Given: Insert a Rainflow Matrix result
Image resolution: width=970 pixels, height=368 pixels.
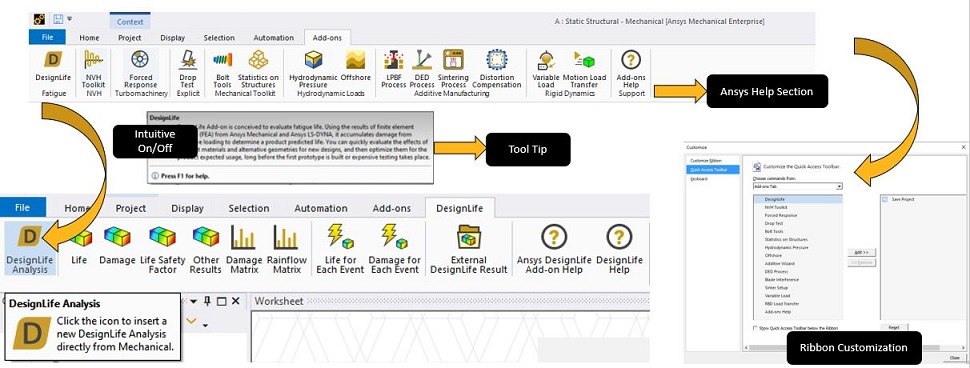Looking at the screenshot, I should [x=286, y=249].
